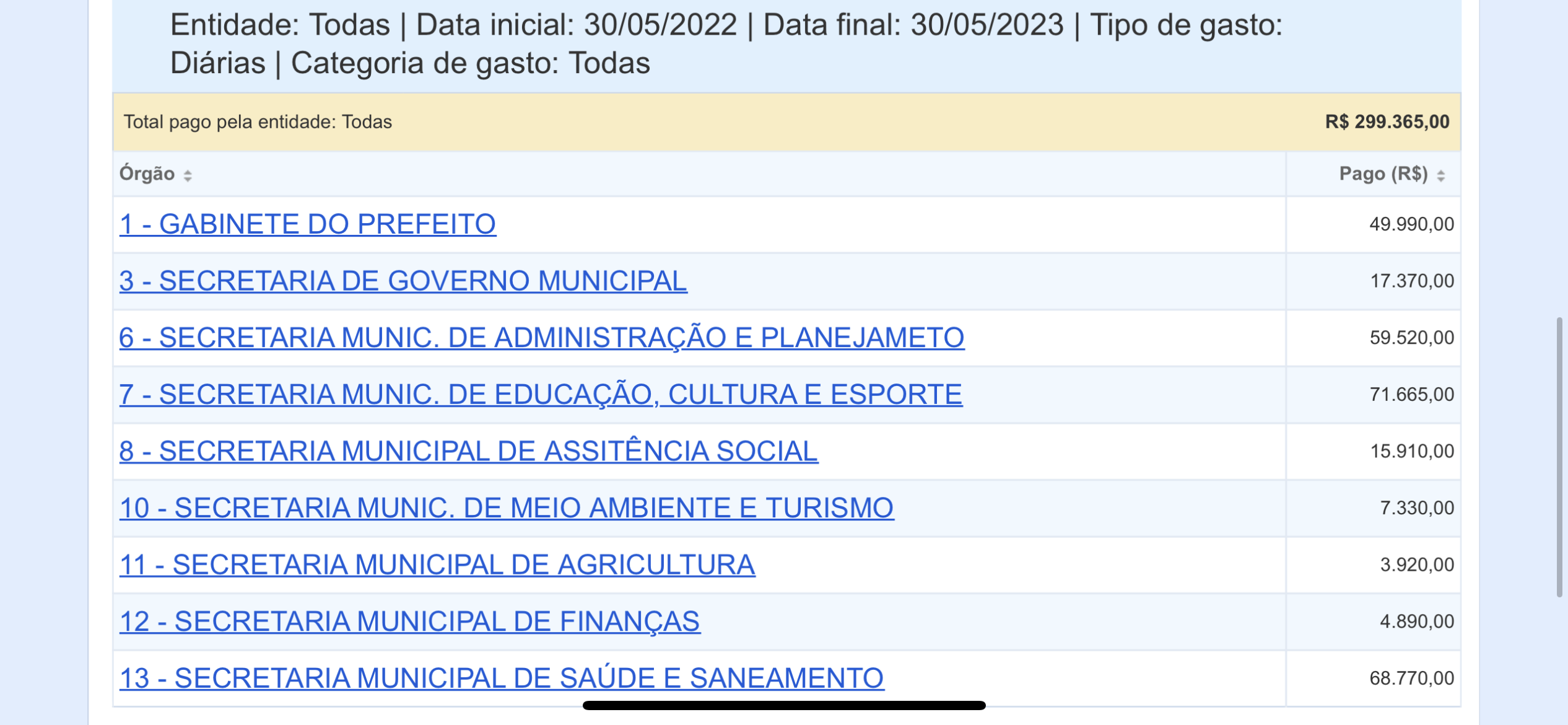Sort by Pago (R$) column arrows
This screenshot has width=1568, height=725.
click(1441, 175)
